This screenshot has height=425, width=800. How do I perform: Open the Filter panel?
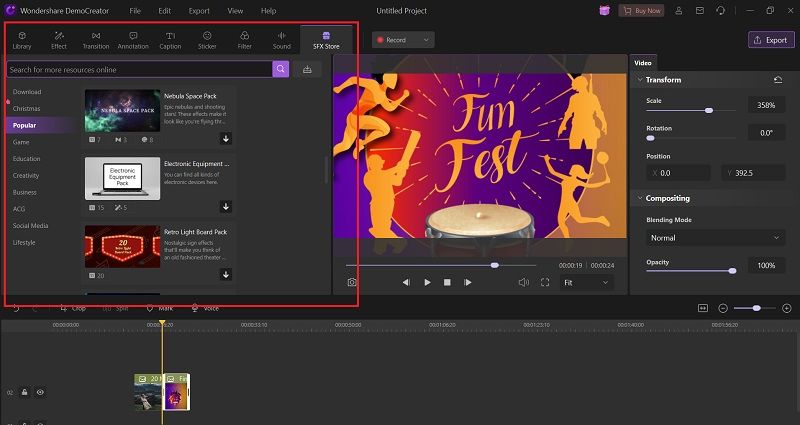[244, 40]
